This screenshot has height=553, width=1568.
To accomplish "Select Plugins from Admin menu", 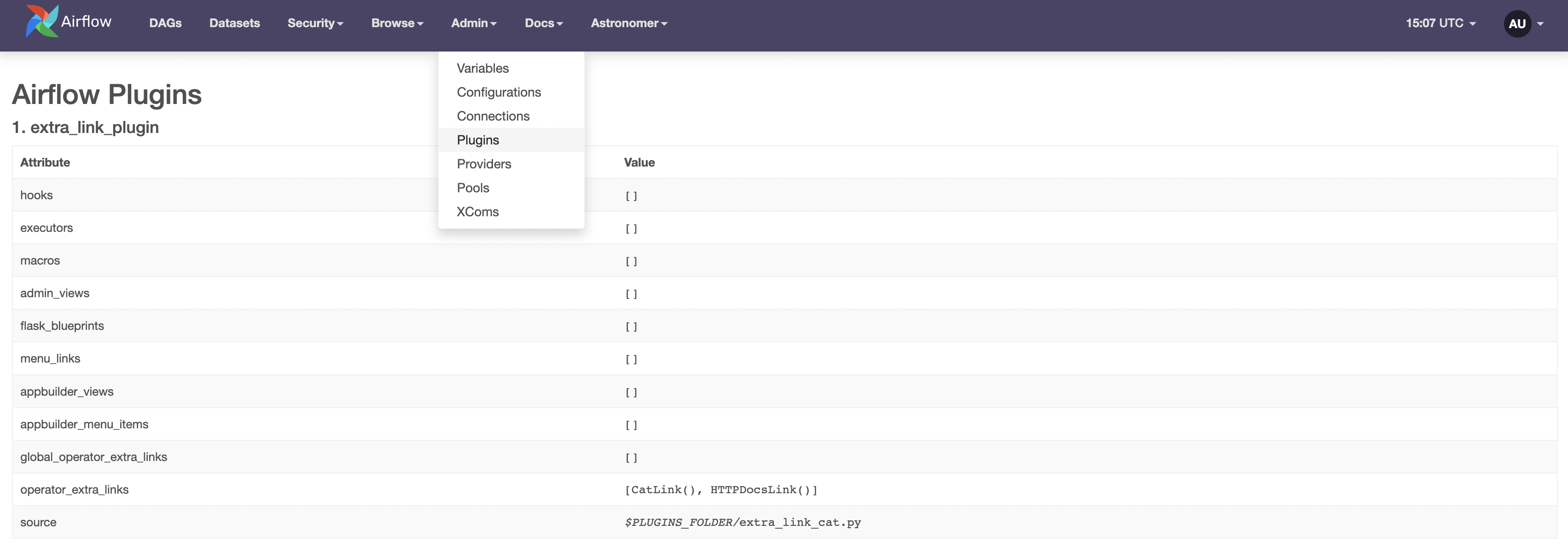I will pyautogui.click(x=477, y=139).
